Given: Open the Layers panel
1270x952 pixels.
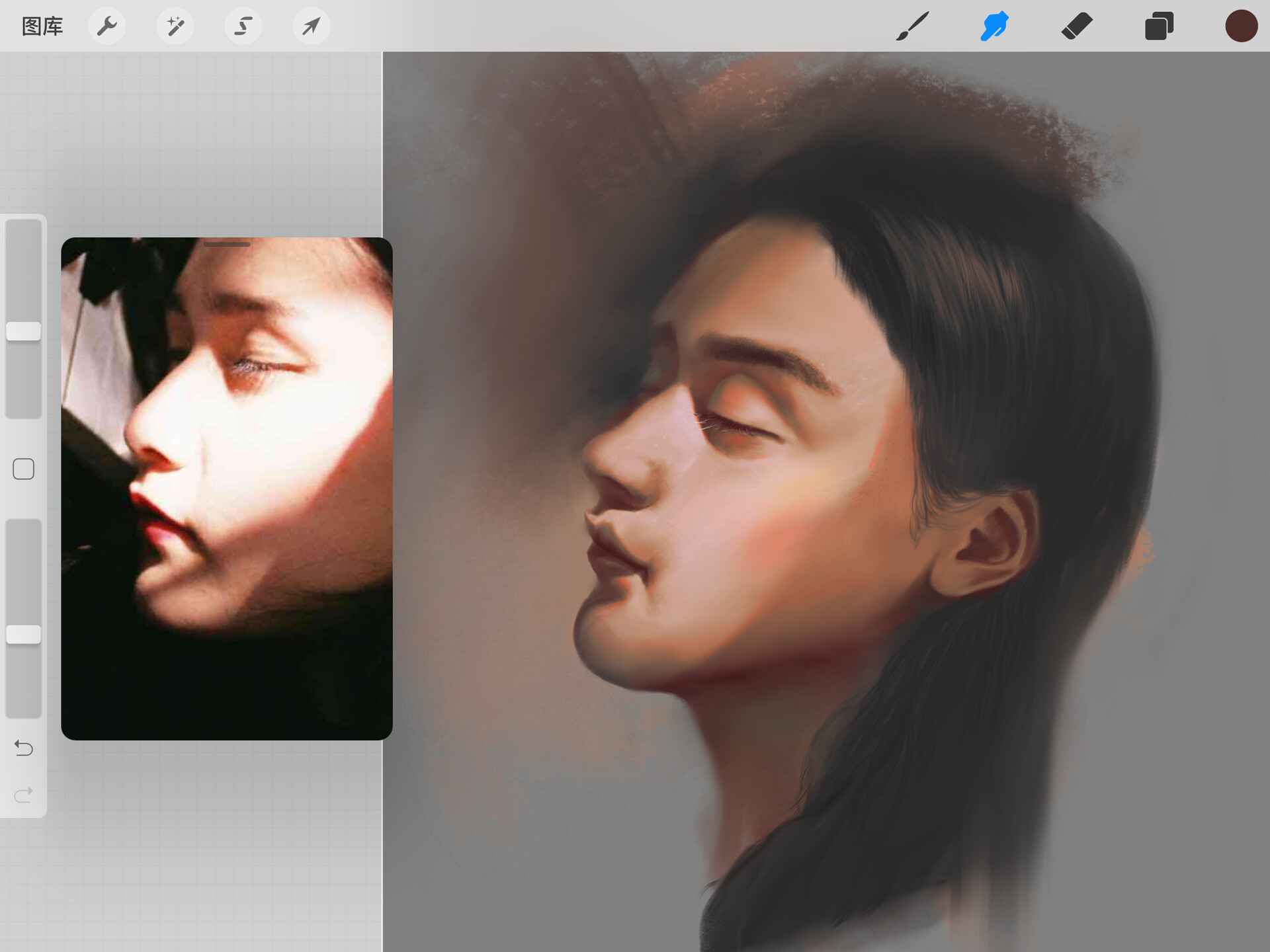Looking at the screenshot, I should point(1158,26).
